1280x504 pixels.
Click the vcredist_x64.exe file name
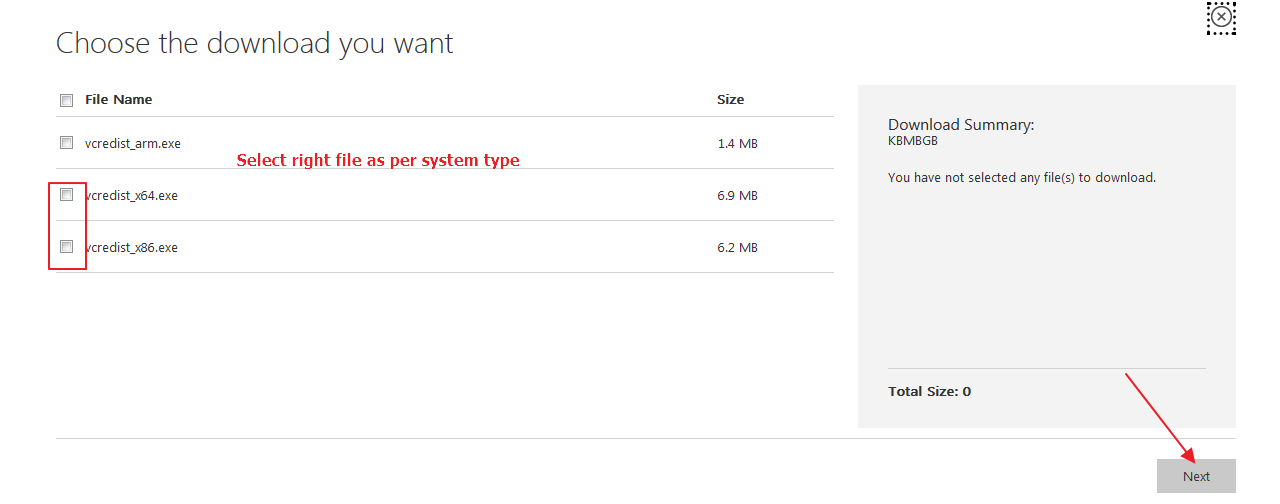(133, 196)
